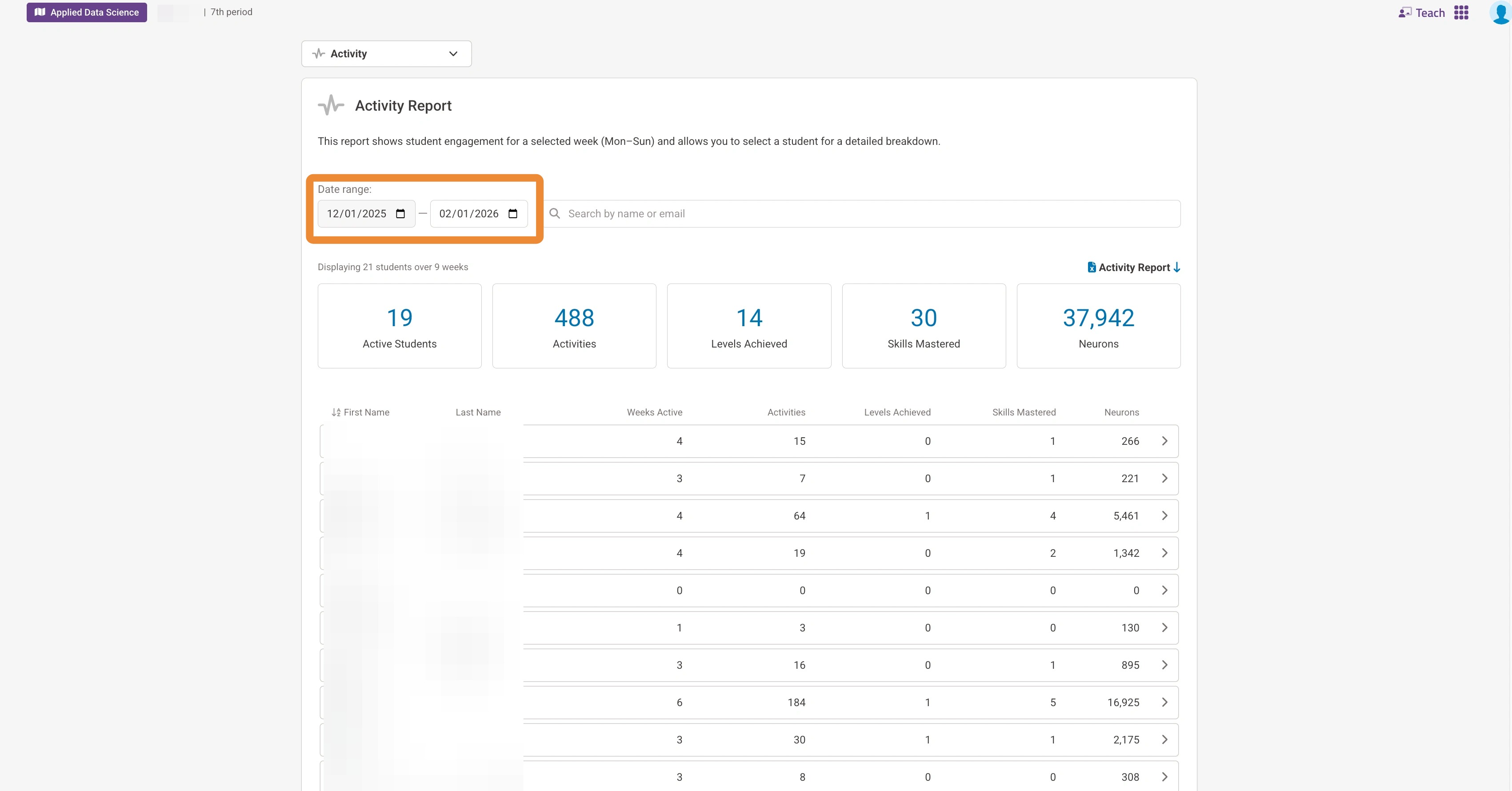Click the Teach link in header
This screenshot has height=791, width=1512.
point(1430,12)
